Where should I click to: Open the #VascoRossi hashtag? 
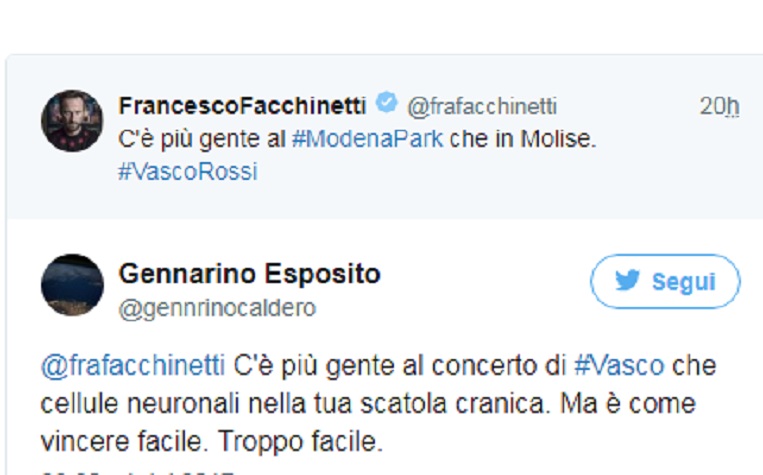(x=187, y=171)
